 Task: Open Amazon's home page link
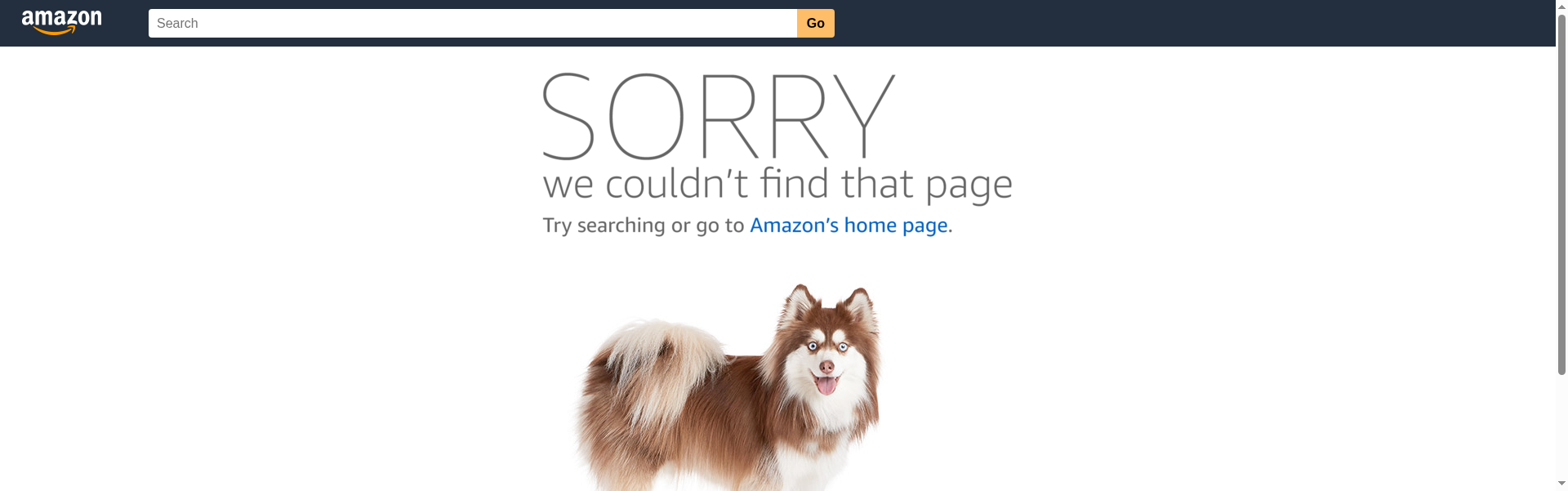tap(849, 225)
